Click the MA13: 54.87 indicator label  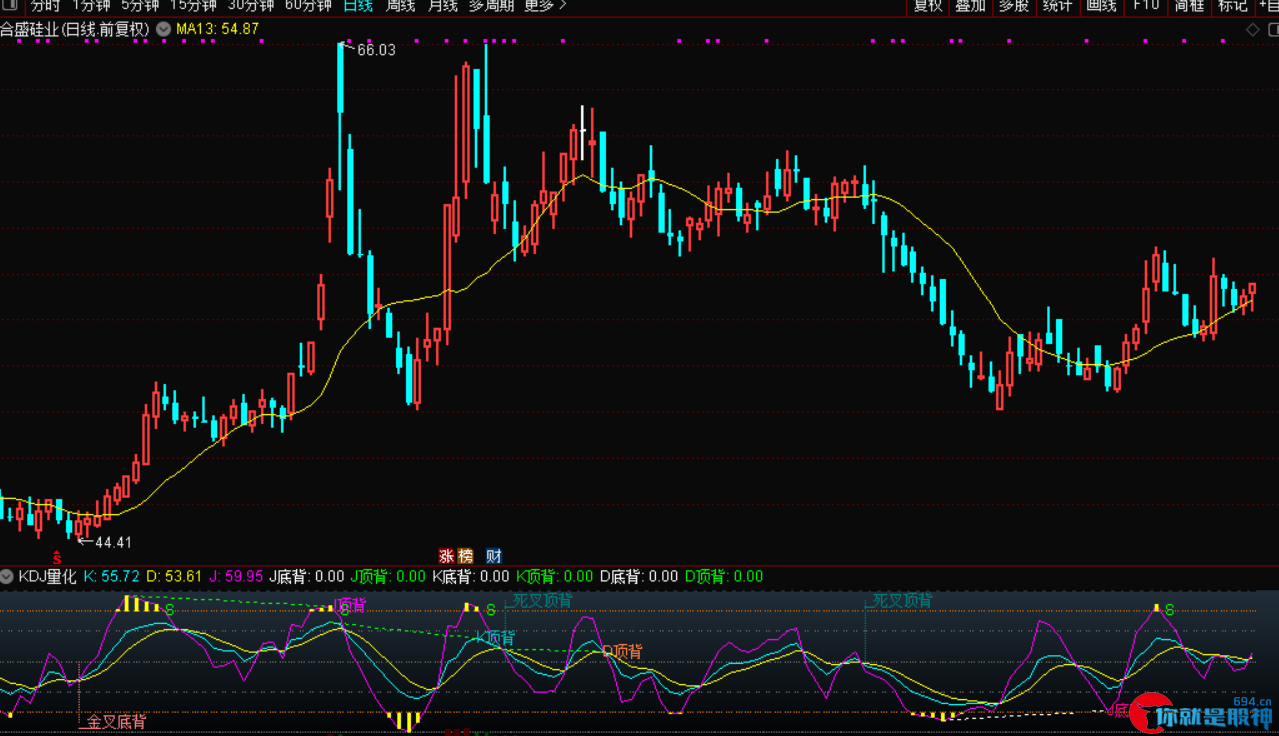(x=217, y=29)
